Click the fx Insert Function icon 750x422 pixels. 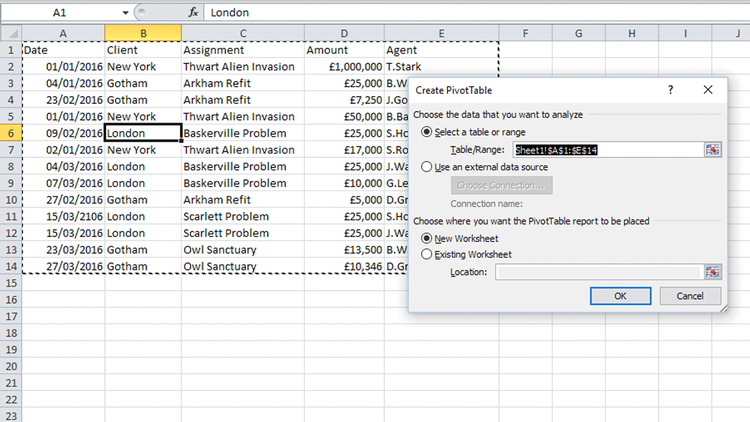[x=192, y=13]
